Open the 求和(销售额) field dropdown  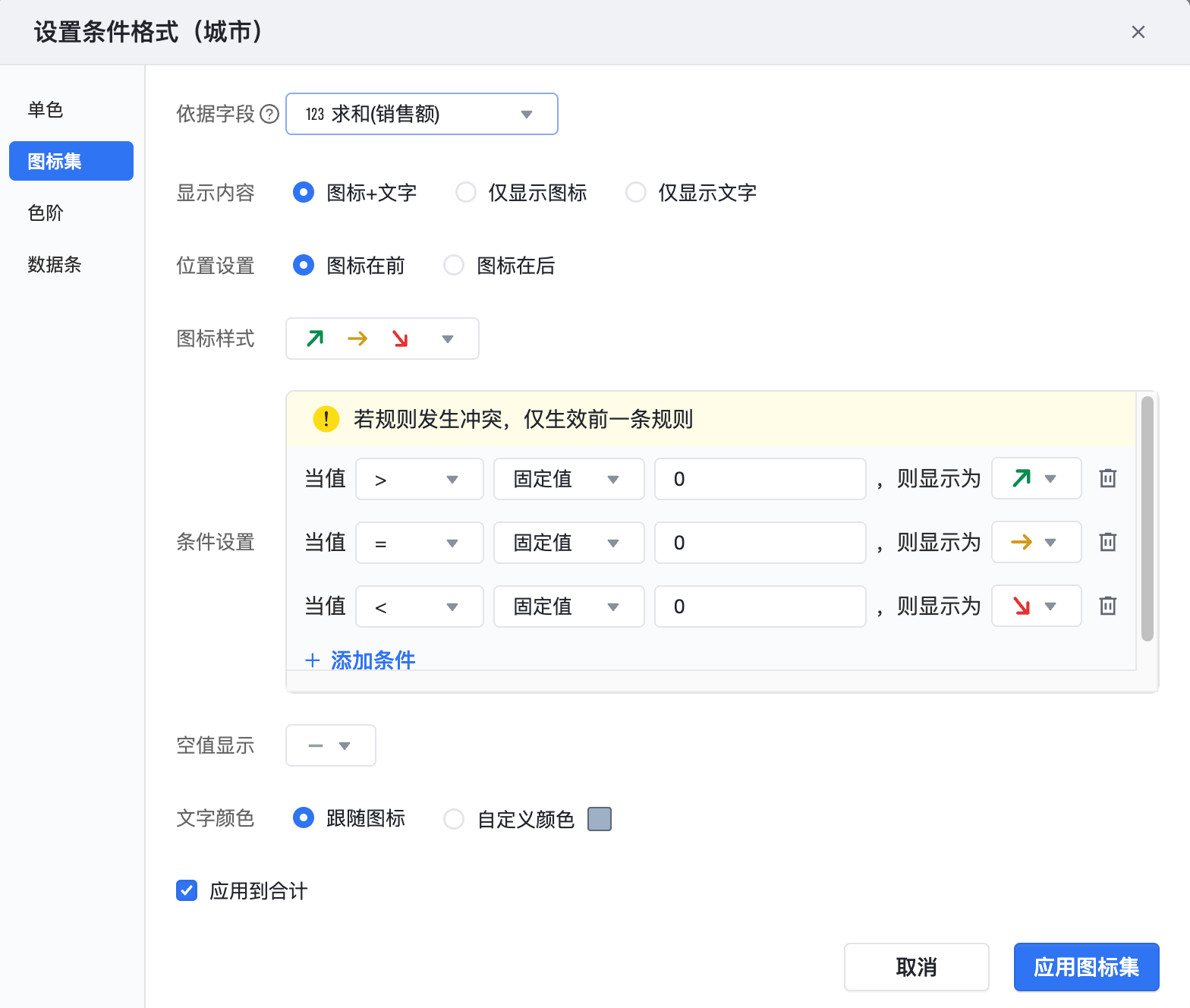tap(421, 114)
